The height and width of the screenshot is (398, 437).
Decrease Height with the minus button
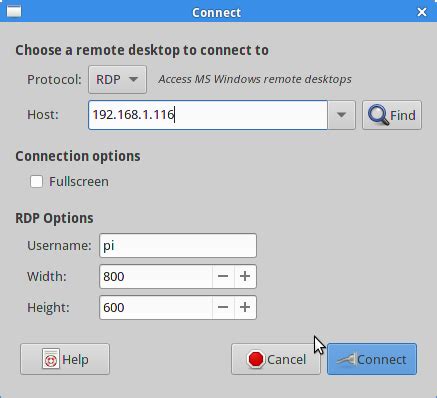point(223,307)
